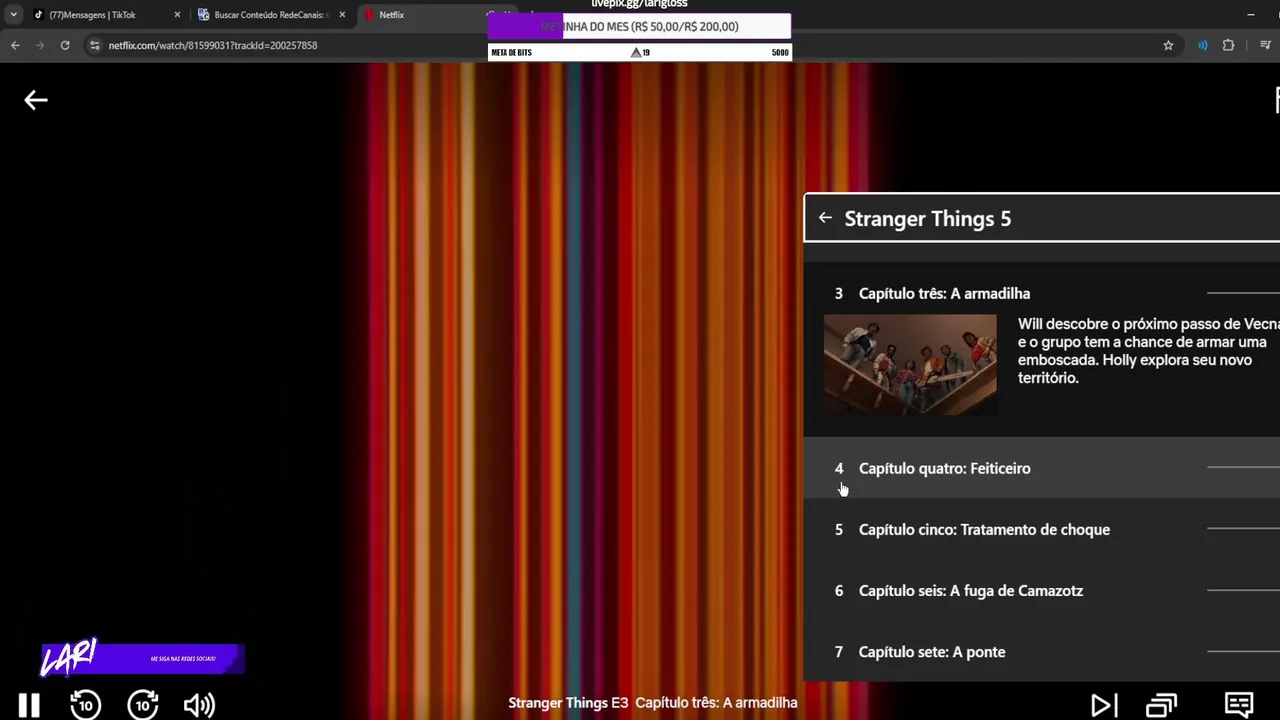Click the browser back button
Screen dimensions: 1280x720
pyautogui.click(x=15, y=45)
